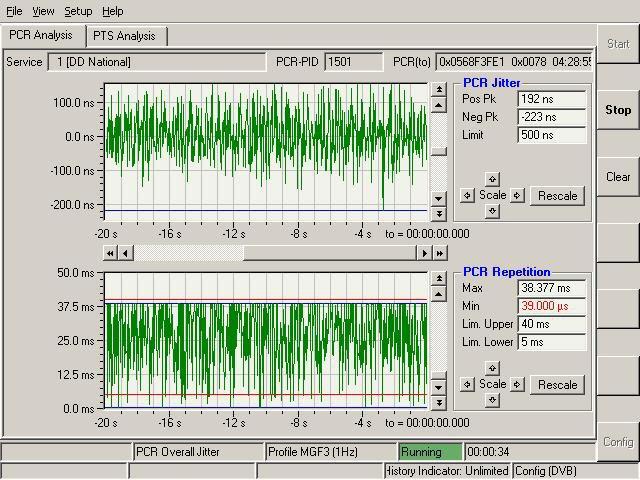Click the repetition Scale up arrow

pyautogui.click(x=492, y=368)
